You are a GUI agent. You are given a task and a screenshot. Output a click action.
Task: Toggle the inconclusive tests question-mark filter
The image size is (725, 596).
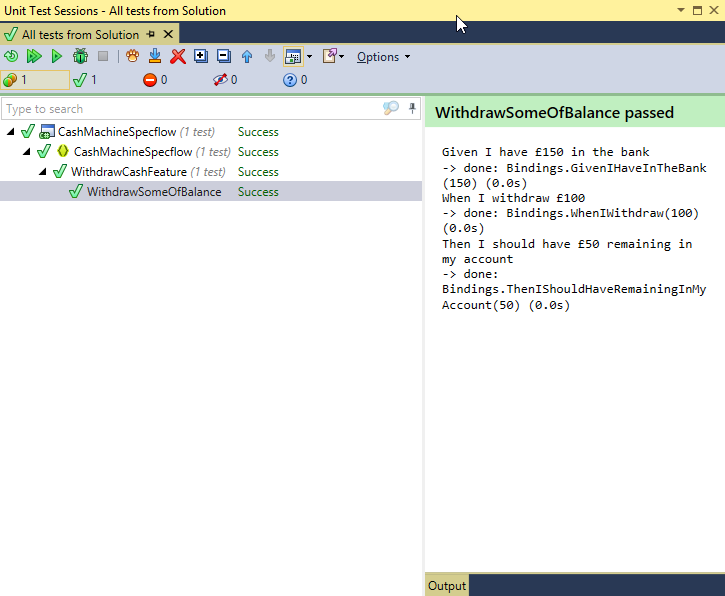(295, 80)
